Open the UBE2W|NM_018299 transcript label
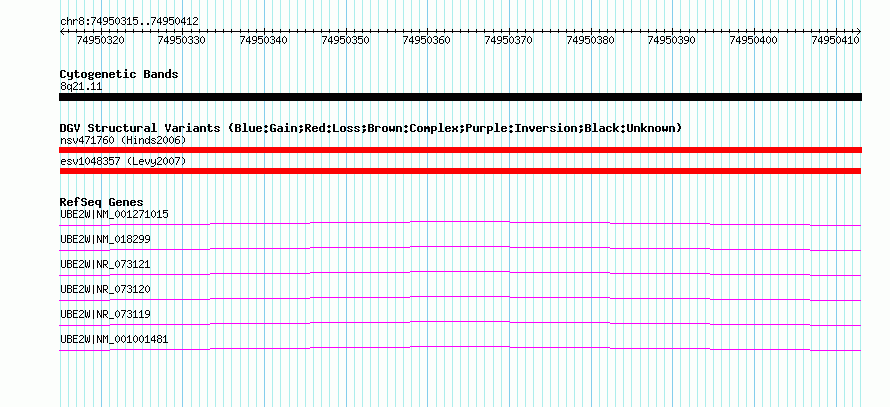Viewport: 890px width, 407px height. 106,240
